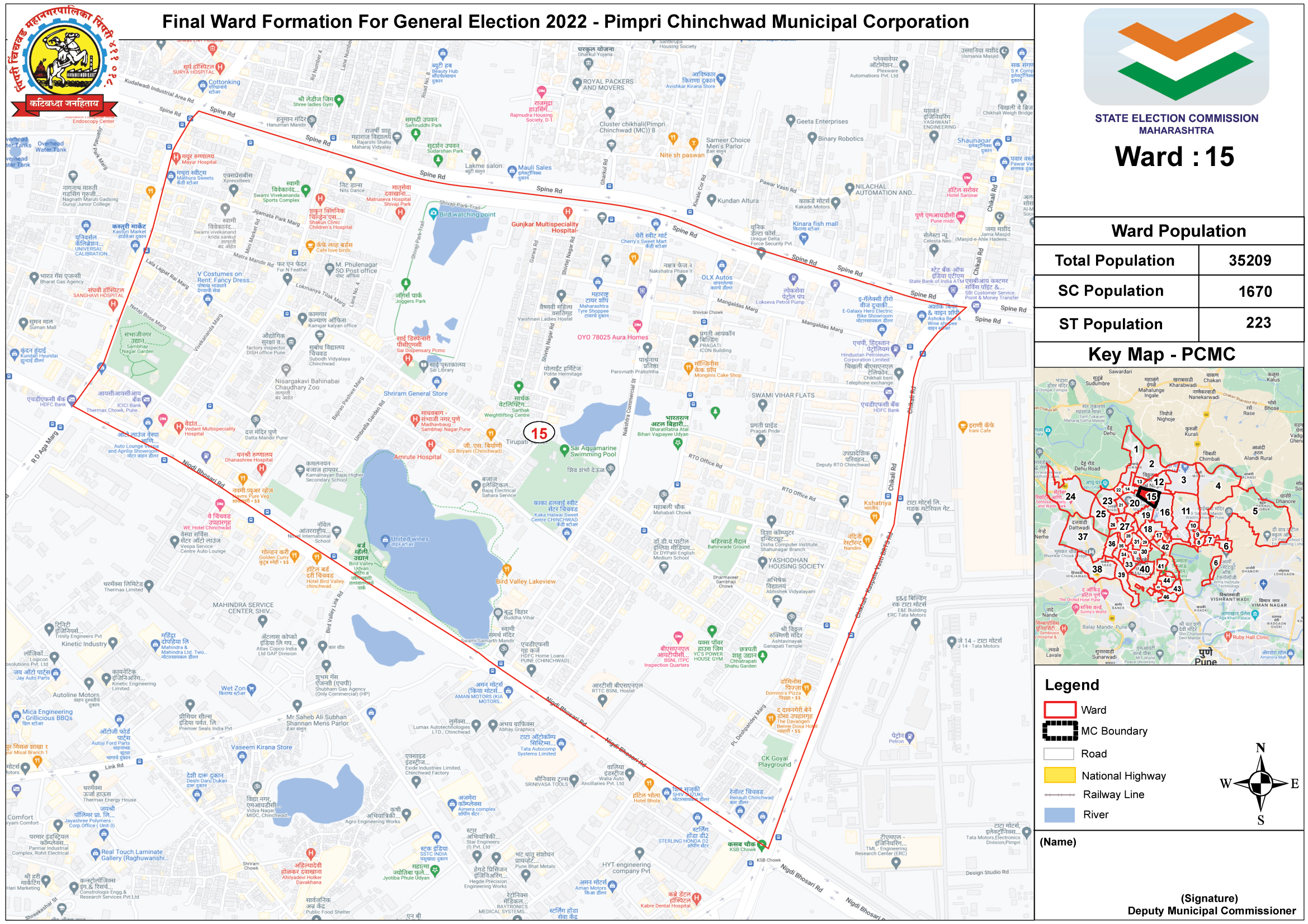Click the Mahabali Chowk pin
Image resolution: width=1308 pixels, height=924 pixels.
pos(663,495)
